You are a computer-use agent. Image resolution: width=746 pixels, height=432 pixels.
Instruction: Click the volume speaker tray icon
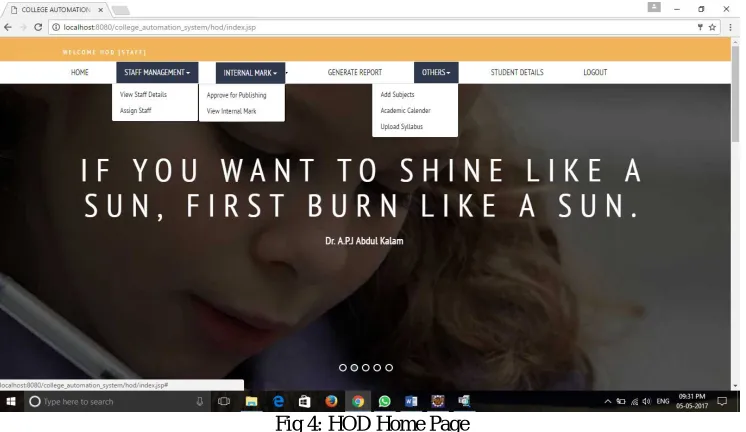pyautogui.click(x=646, y=402)
